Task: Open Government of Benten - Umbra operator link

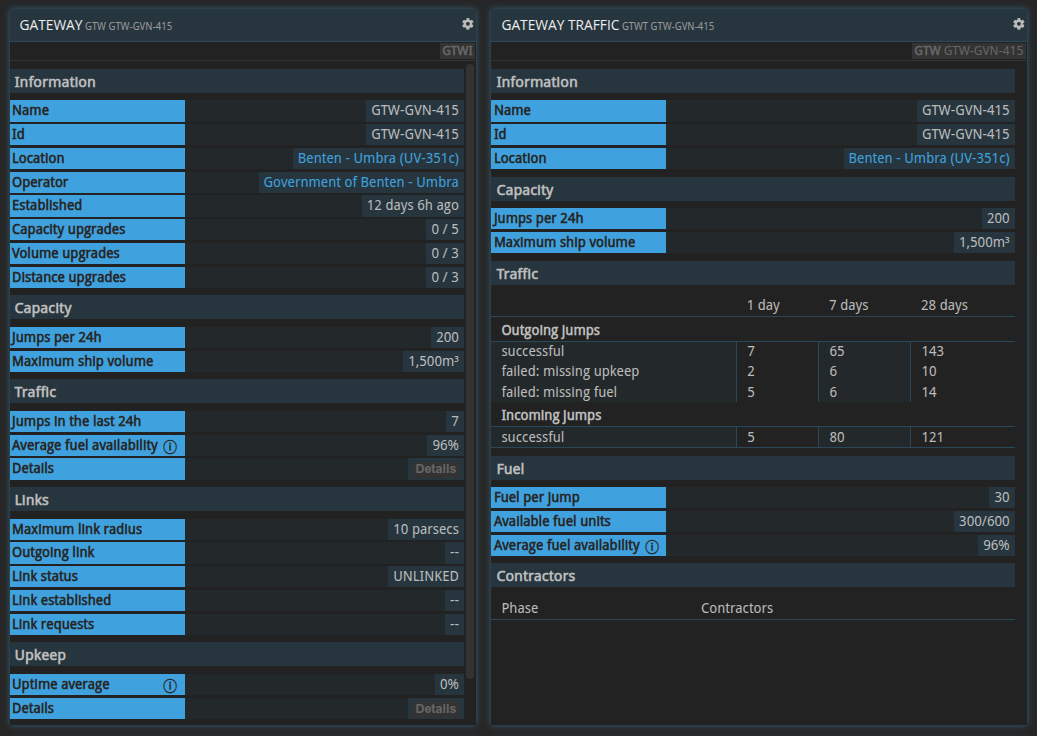Action: pyautogui.click(x=360, y=182)
